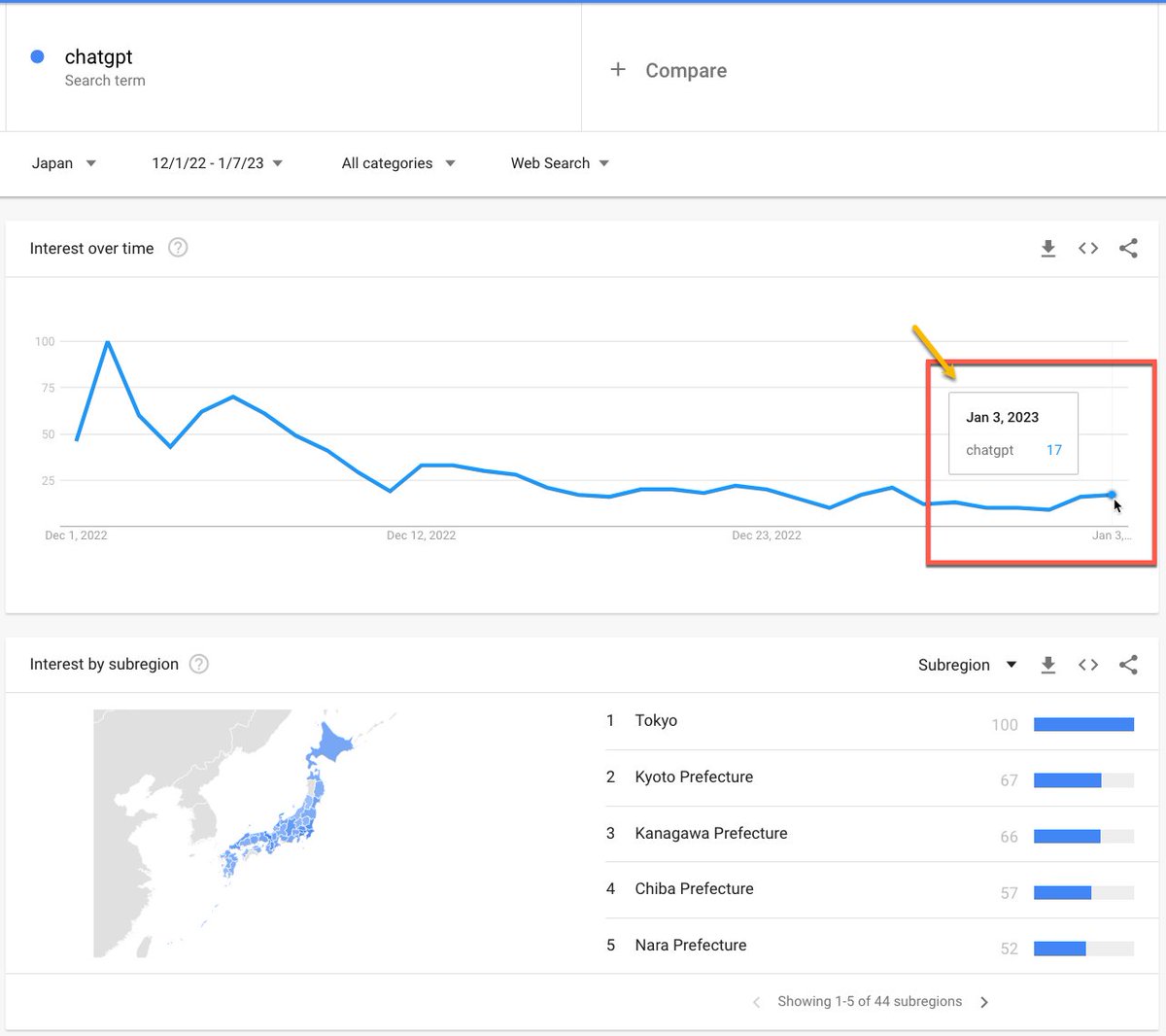Click Nara Prefecture's score 52
The image size is (1166, 1036).
pos(1010,949)
